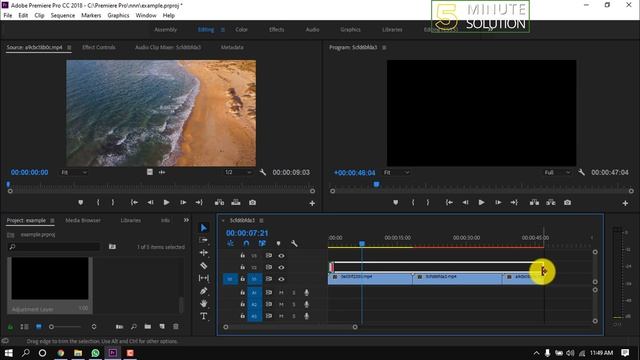Switch to Assembly workspace

coord(165,30)
